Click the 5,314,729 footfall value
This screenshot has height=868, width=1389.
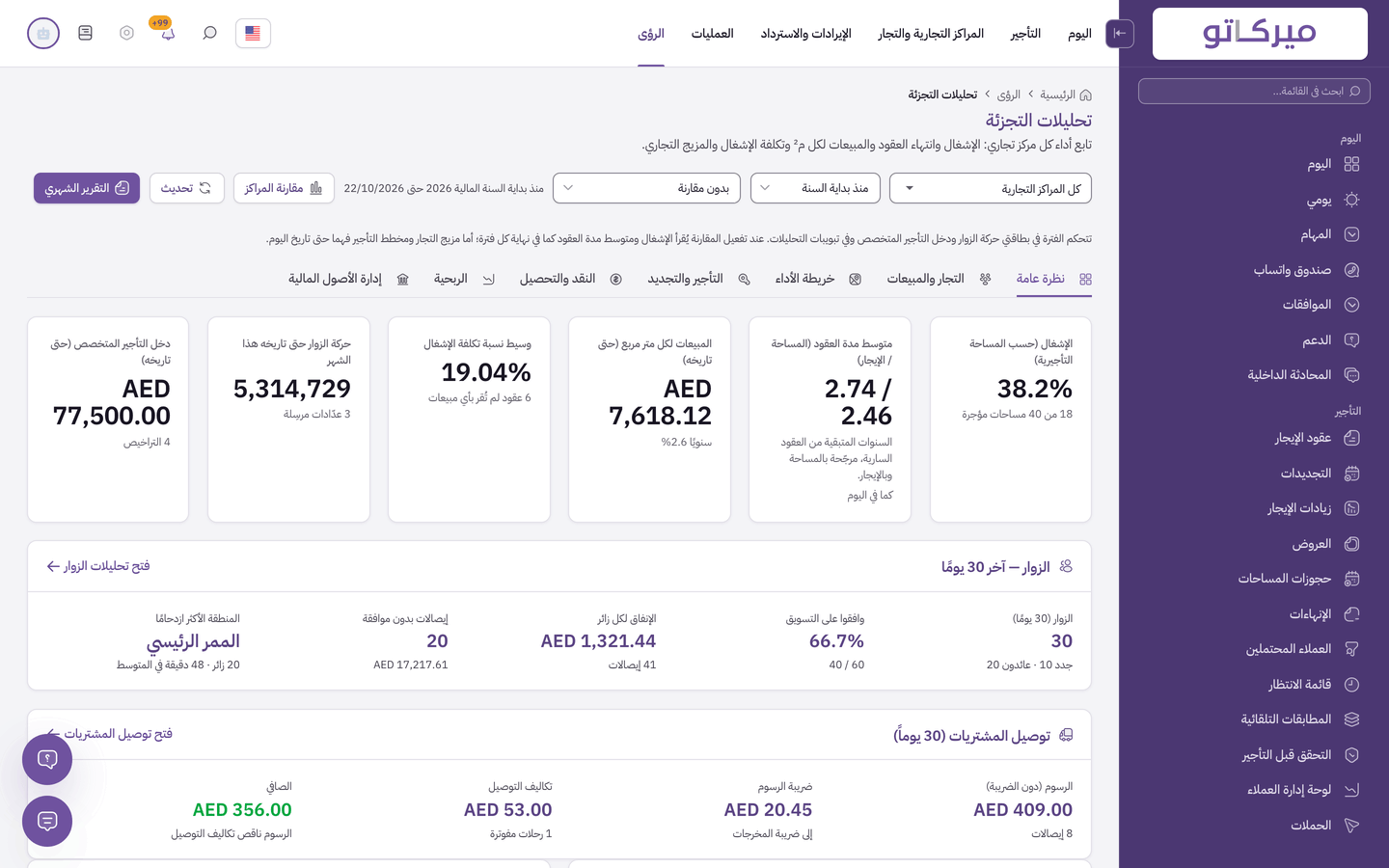pyautogui.click(x=292, y=389)
